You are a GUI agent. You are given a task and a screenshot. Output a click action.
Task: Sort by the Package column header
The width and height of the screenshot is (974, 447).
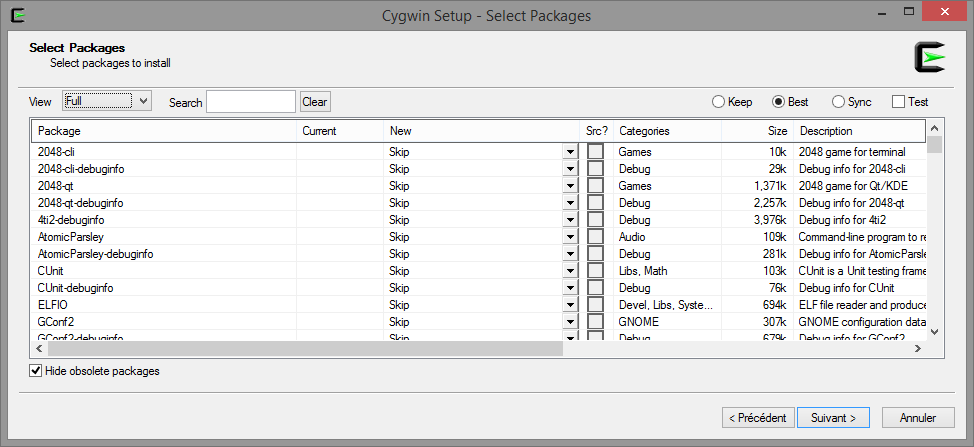pos(165,131)
